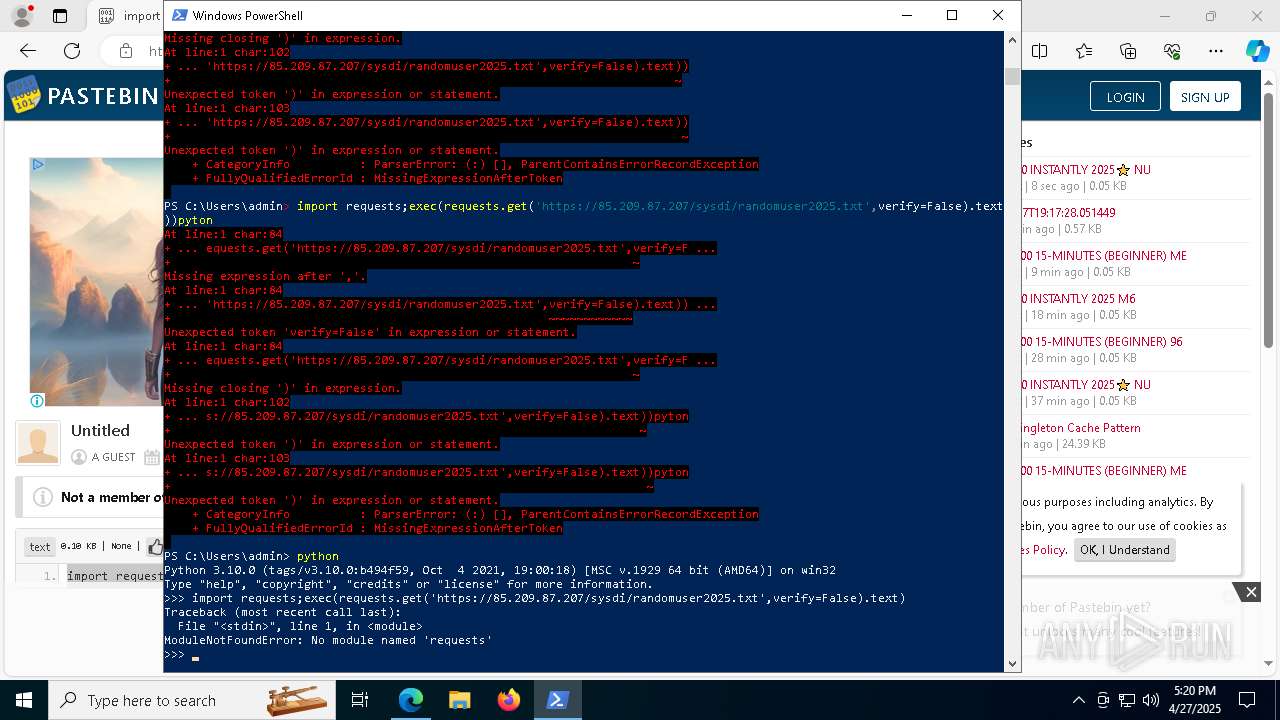Open Edge Settings and more menu
1280x720 pixels.
[x=1216, y=51]
